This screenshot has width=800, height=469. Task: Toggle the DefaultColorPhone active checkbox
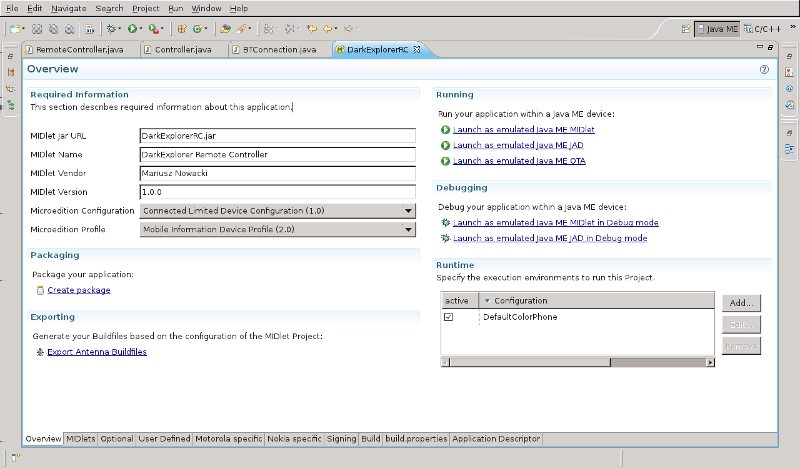click(448, 317)
